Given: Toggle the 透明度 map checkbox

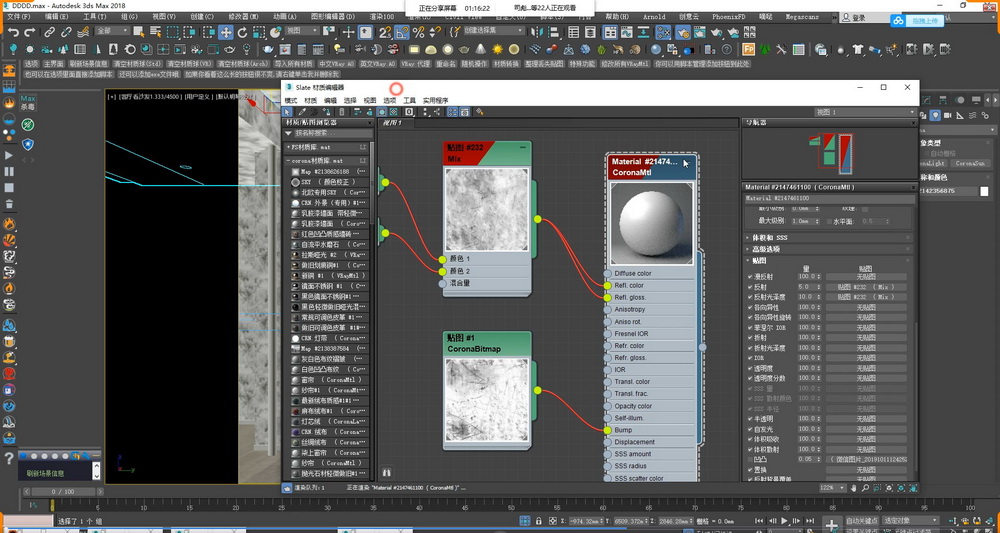Looking at the screenshot, I should point(750,368).
